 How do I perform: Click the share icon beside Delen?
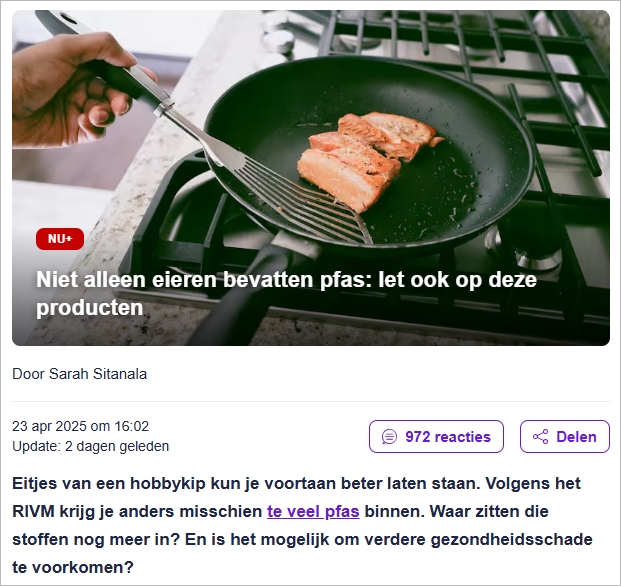[x=541, y=437]
